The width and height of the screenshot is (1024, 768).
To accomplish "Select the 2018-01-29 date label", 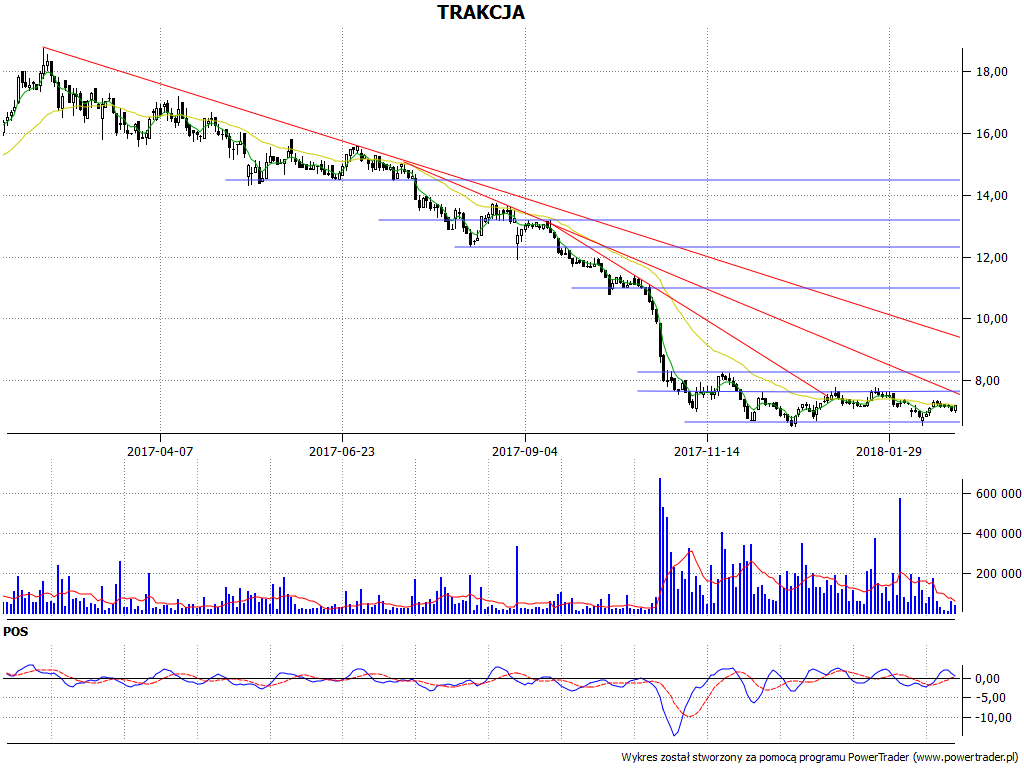I will click(889, 451).
